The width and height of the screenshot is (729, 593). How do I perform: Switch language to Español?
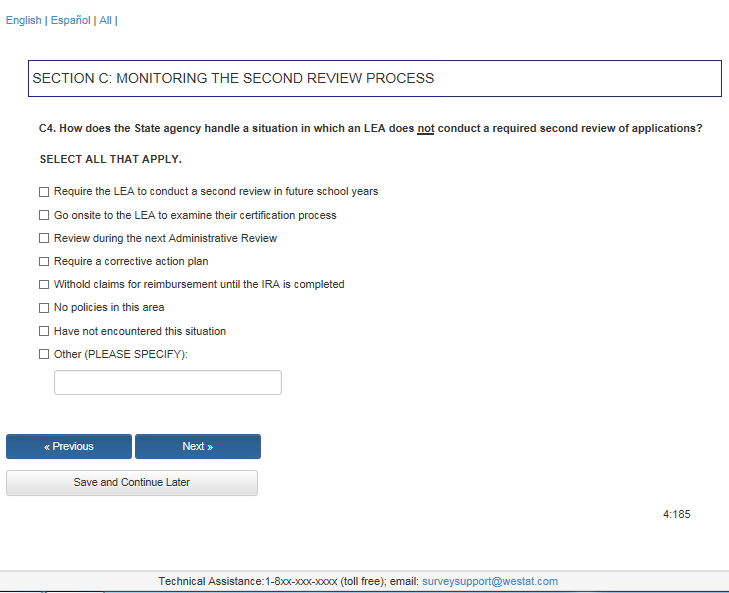click(x=70, y=21)
